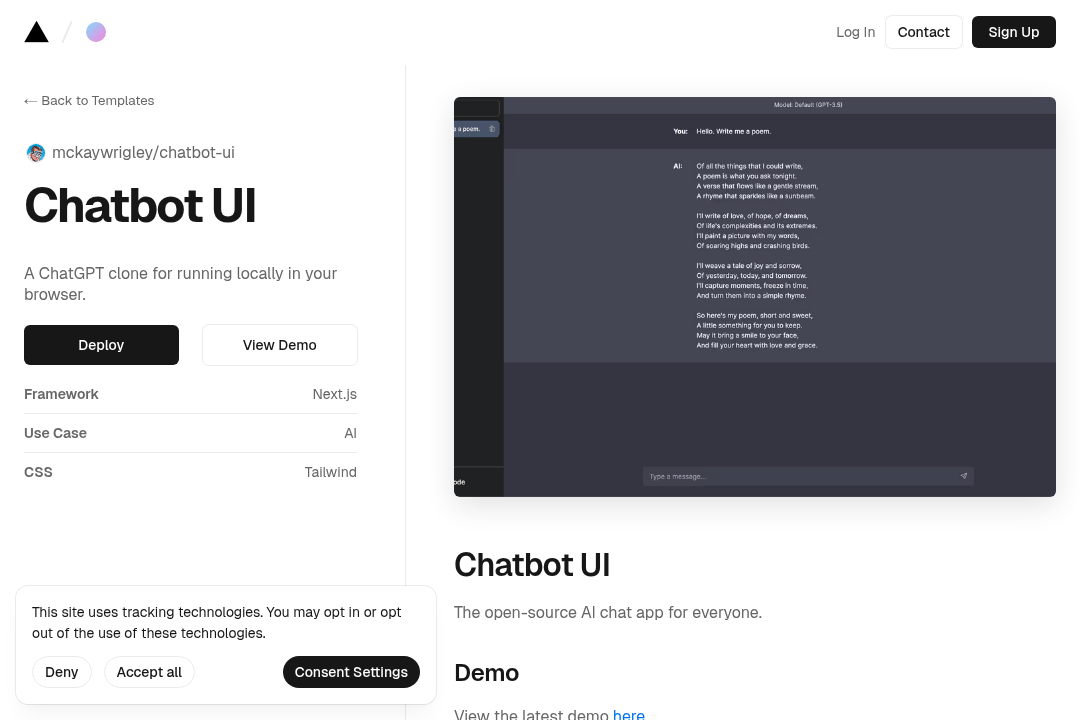Select the AI use case value

point(351,433)
